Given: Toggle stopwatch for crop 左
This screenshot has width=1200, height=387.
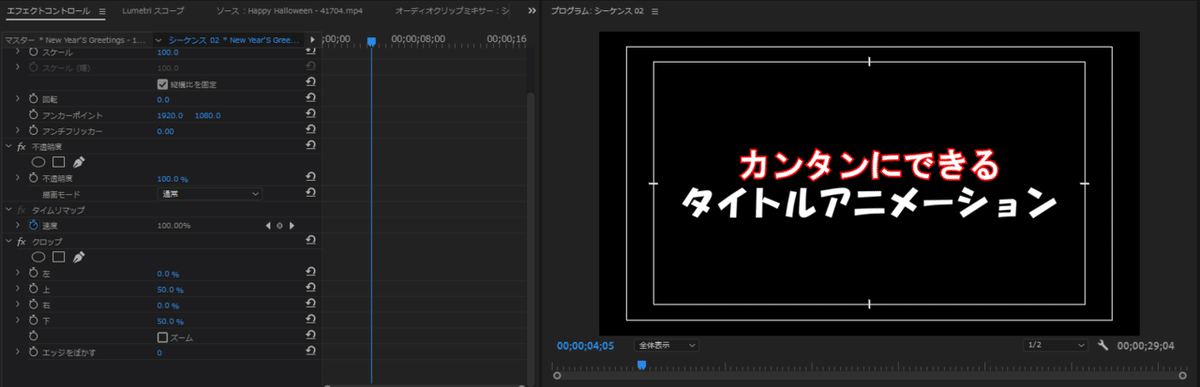Looking at the screenshot, I should (x=32, y=273).
